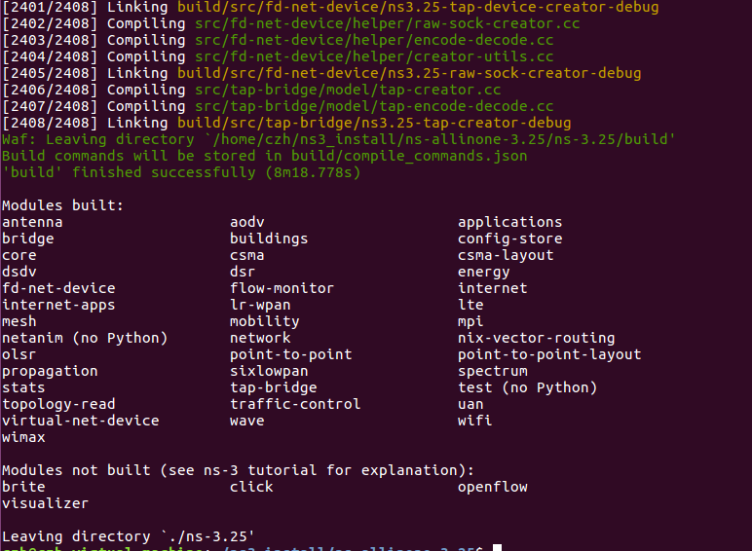This screenshot has width=752, height=552.
Task: Click the 'brite' not-built module
Action: [x=24, y=487]
